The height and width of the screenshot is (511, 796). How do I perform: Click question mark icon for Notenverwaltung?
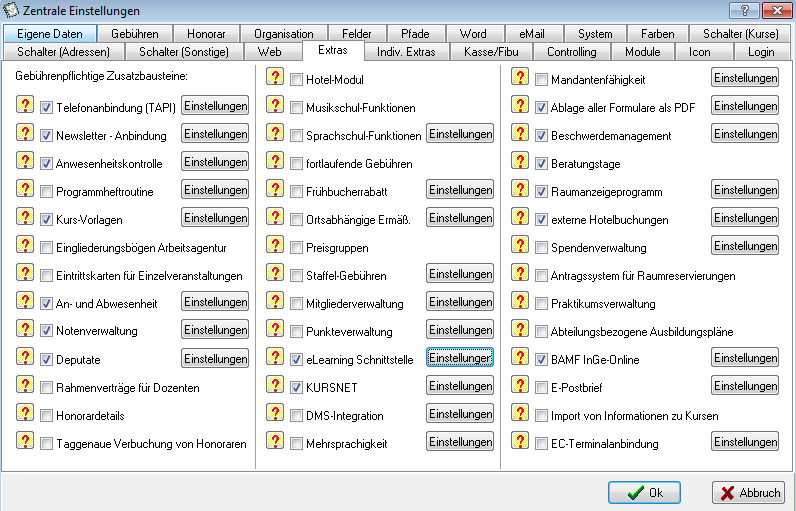point(25,328)
